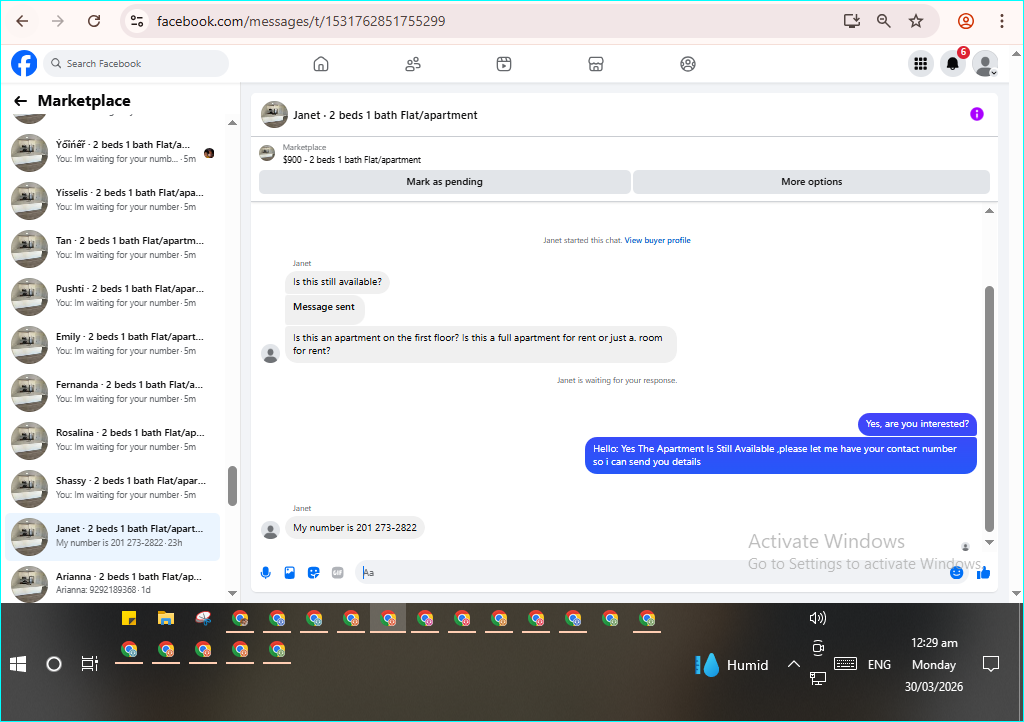Viewport: 1024px width, 722px height.
Task: Open the Facebook logo home link
Action: (x=24, y=63)
